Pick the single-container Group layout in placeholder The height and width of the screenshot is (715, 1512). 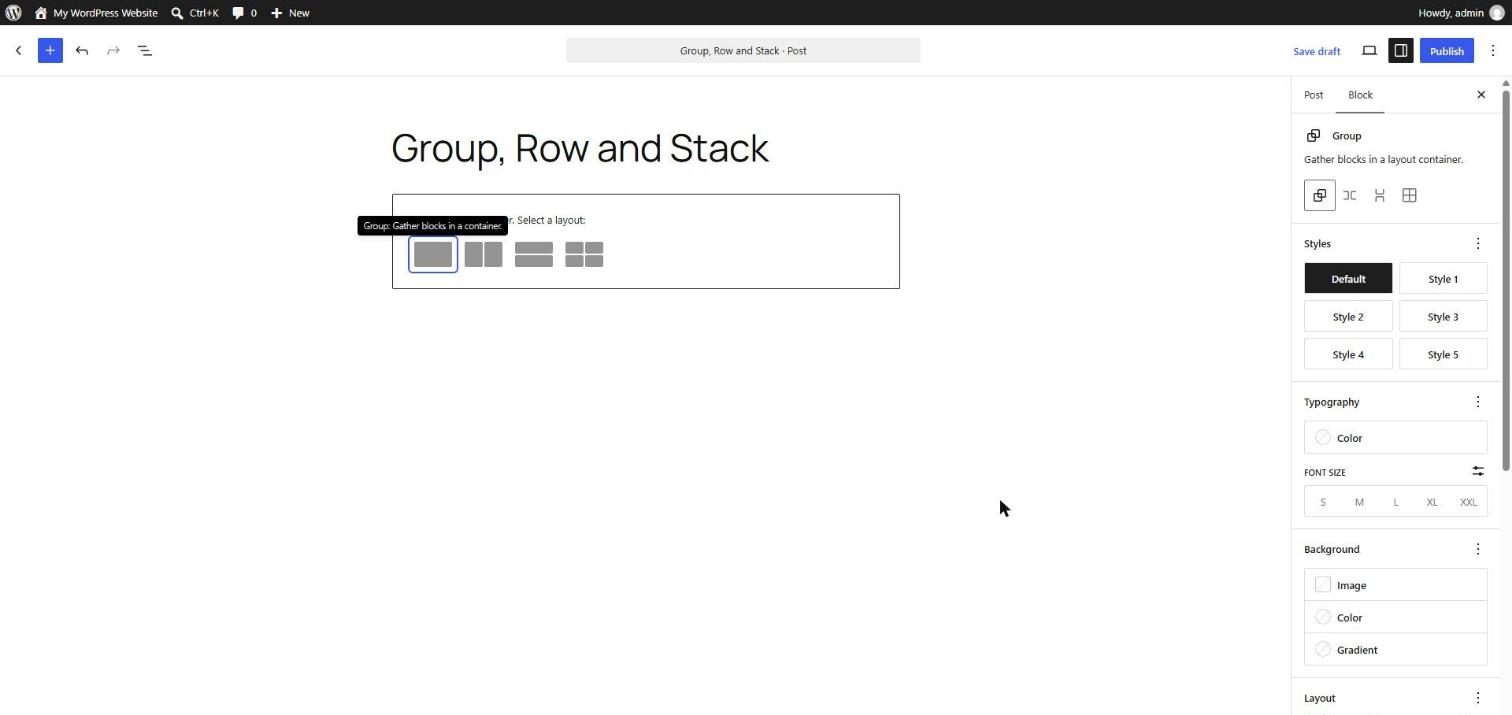pos(433,255)
